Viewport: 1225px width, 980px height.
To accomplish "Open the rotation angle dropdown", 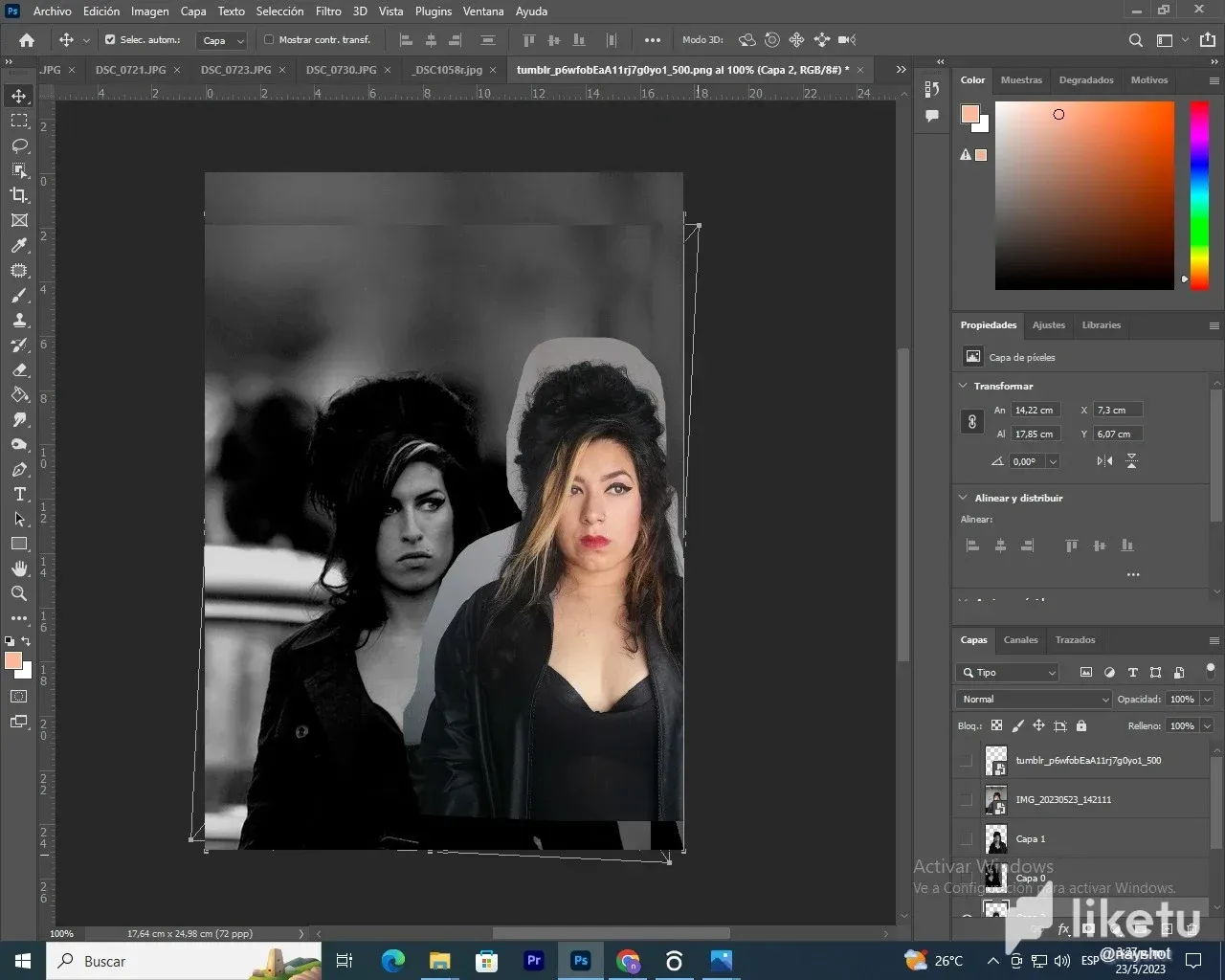I will [x=1053, y=461].
